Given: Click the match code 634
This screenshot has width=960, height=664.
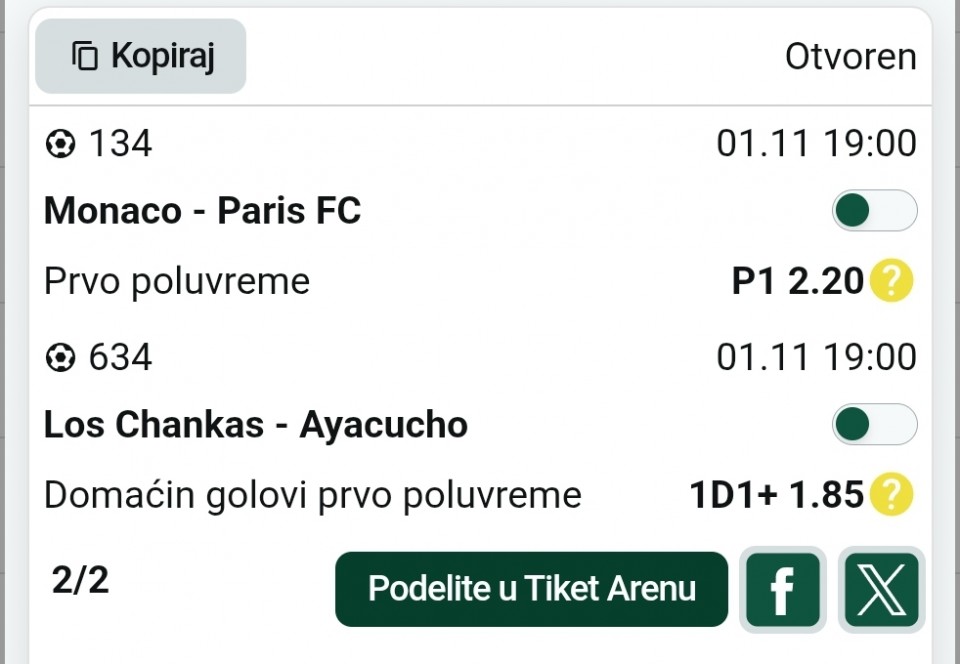Looking at the screenshot, I should coord(120,357).
